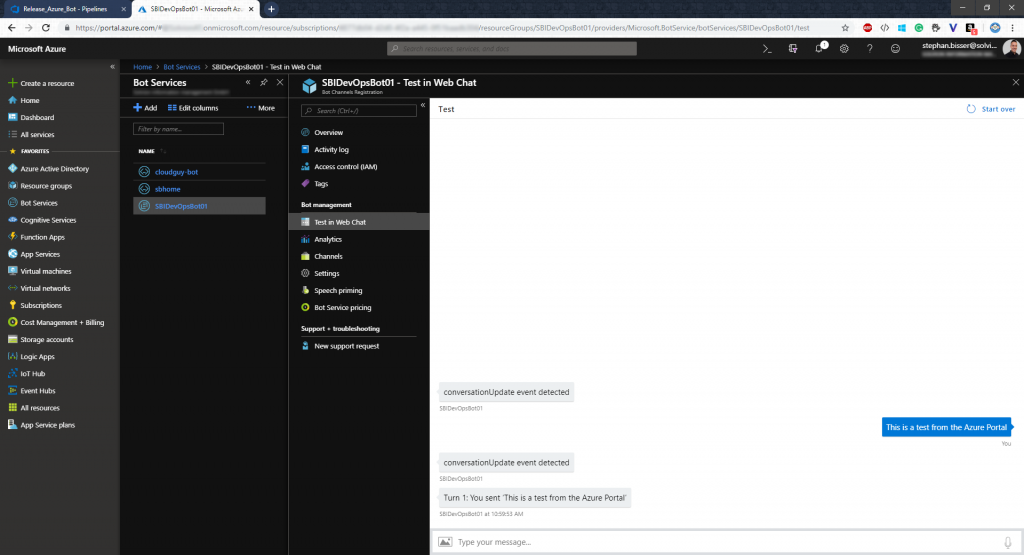Open the notifications bell icon
The height and width of the screenshot is (555, 1024).
819,49
